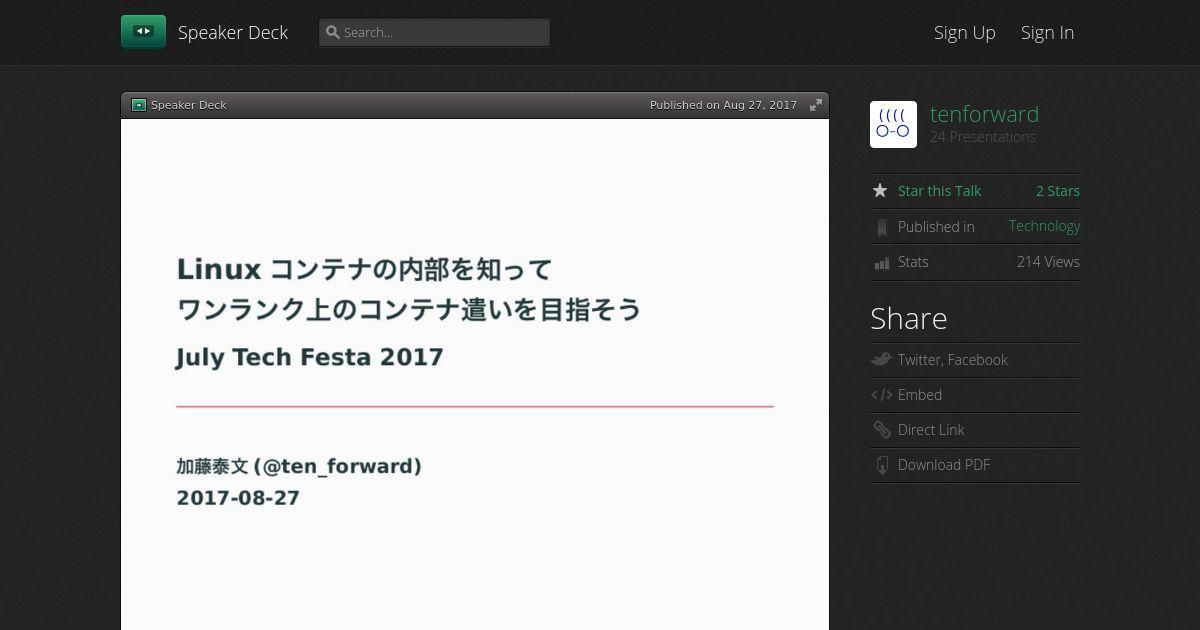The width and height of the screenshot is (1200, 630).
Task: Click the 214 Views value
Action: point(1048,262)
